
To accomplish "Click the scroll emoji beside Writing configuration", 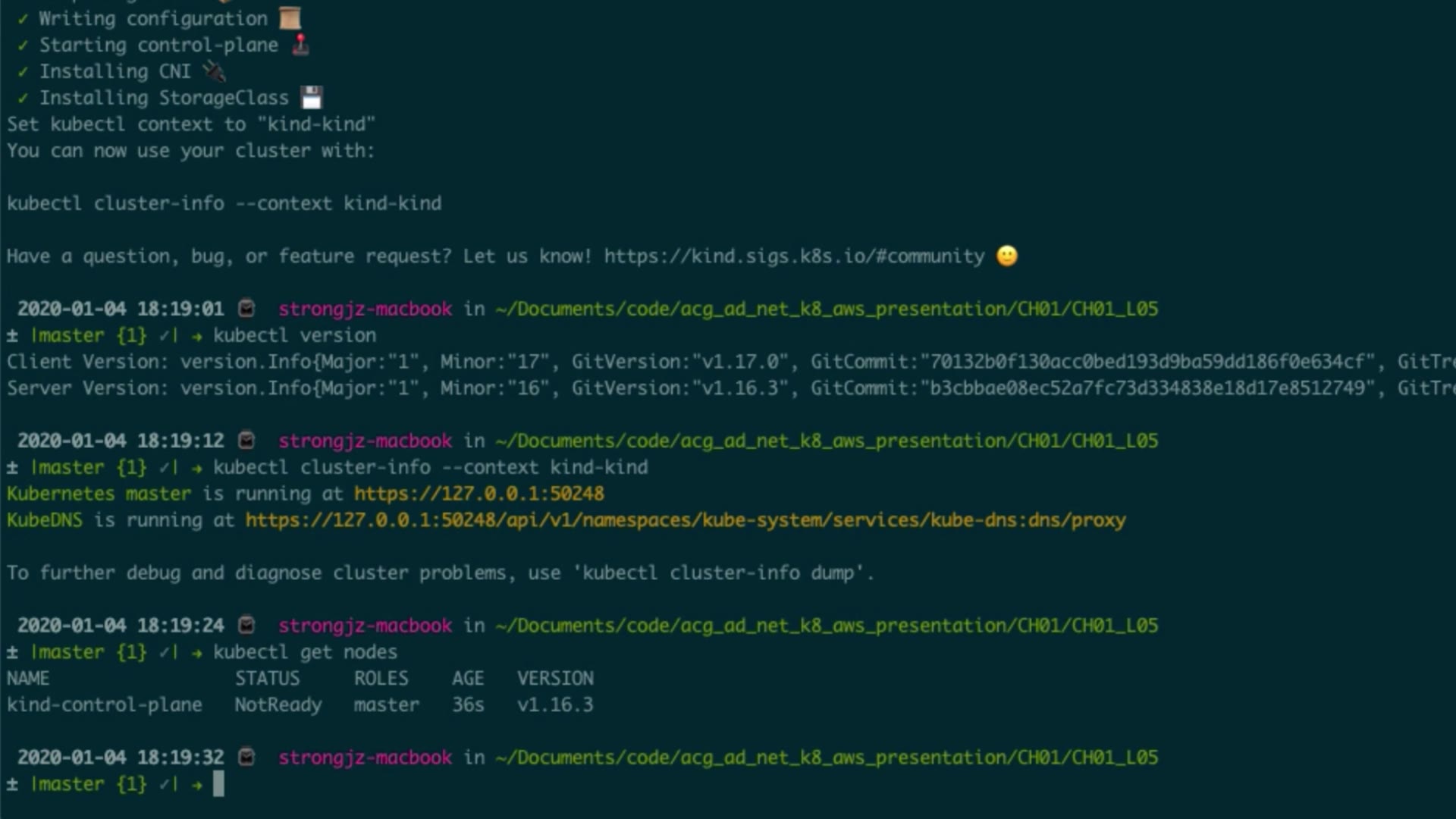I will [290, 18].
